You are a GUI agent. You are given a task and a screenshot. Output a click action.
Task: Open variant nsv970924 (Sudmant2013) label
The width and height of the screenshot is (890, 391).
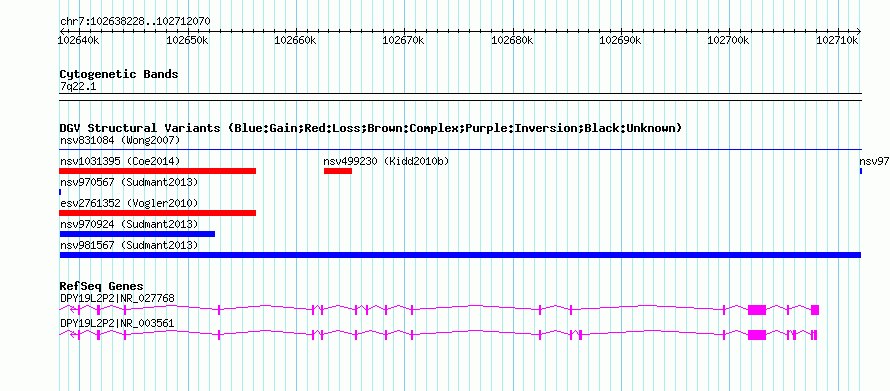129,224
